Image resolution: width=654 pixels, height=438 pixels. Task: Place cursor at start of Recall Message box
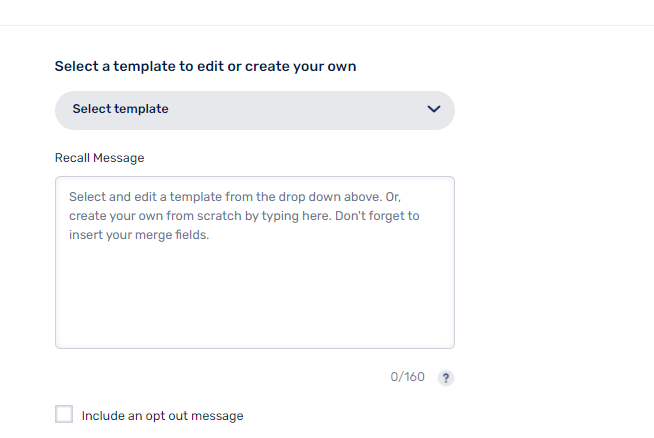(71, 197)
